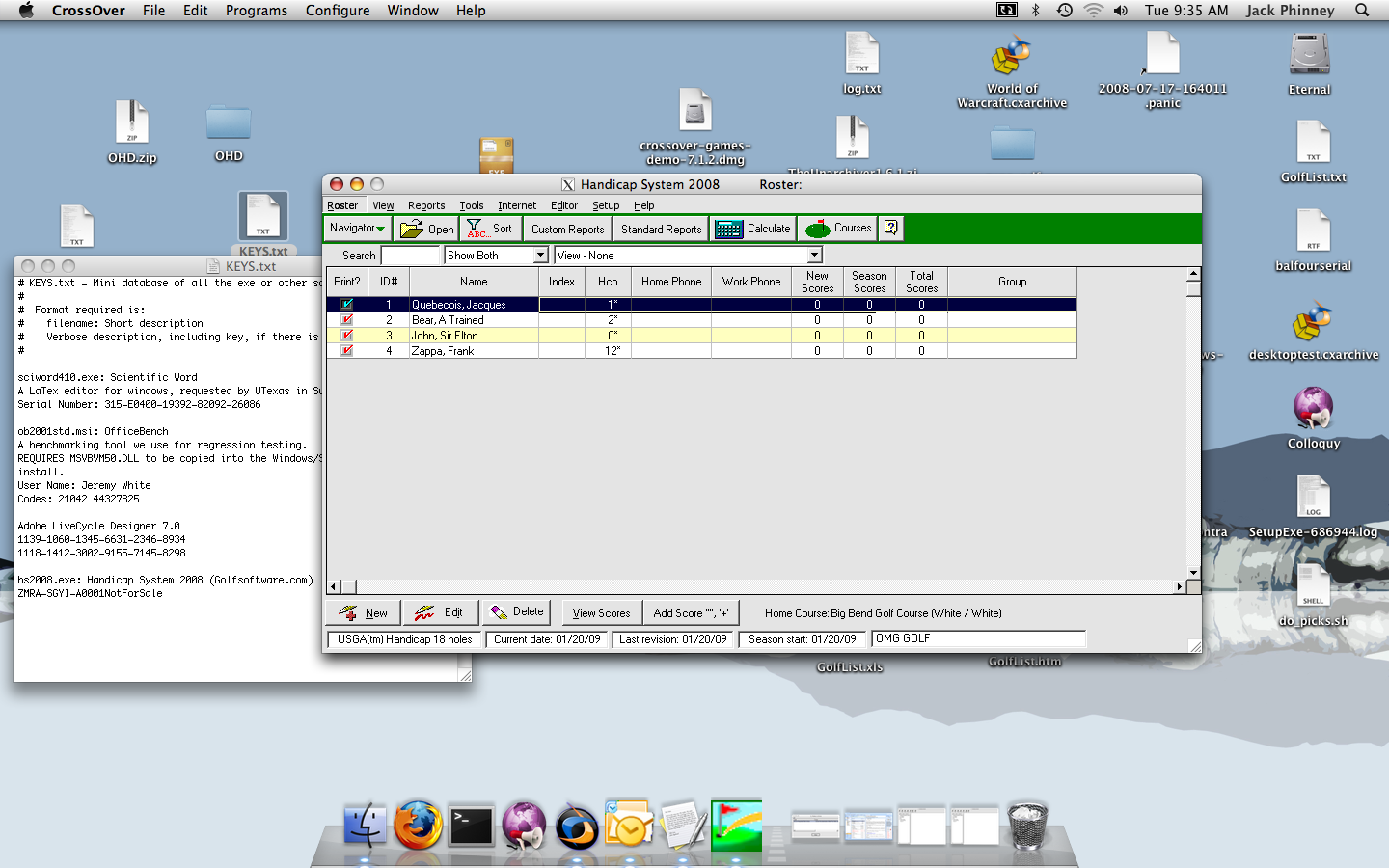The width and height of the screenshot is (1389, 868).
Task: Click the roster horizontal scrollbar right arrow
Action: click(1179, 586)
